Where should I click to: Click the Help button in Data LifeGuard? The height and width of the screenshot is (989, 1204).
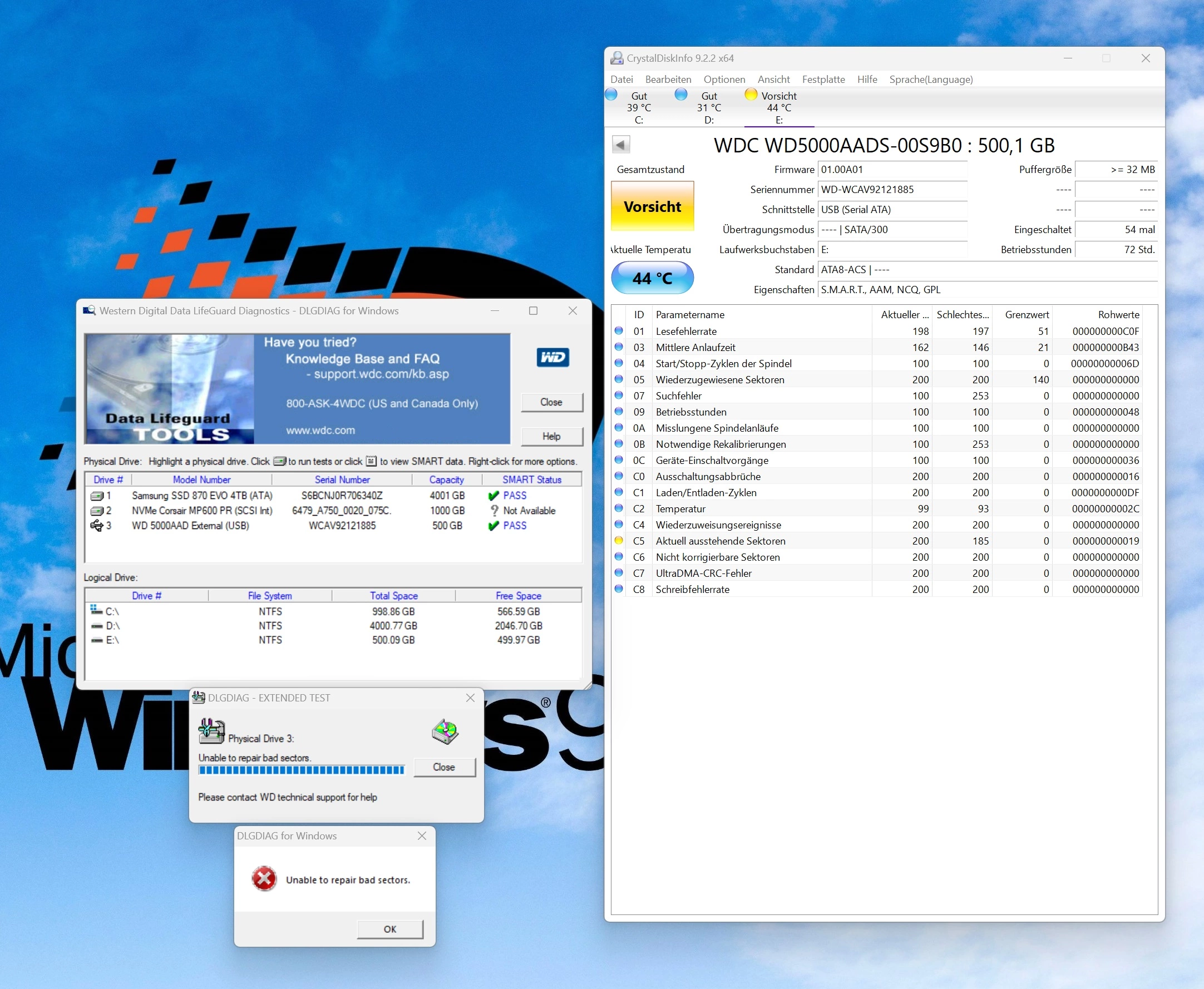551,437
